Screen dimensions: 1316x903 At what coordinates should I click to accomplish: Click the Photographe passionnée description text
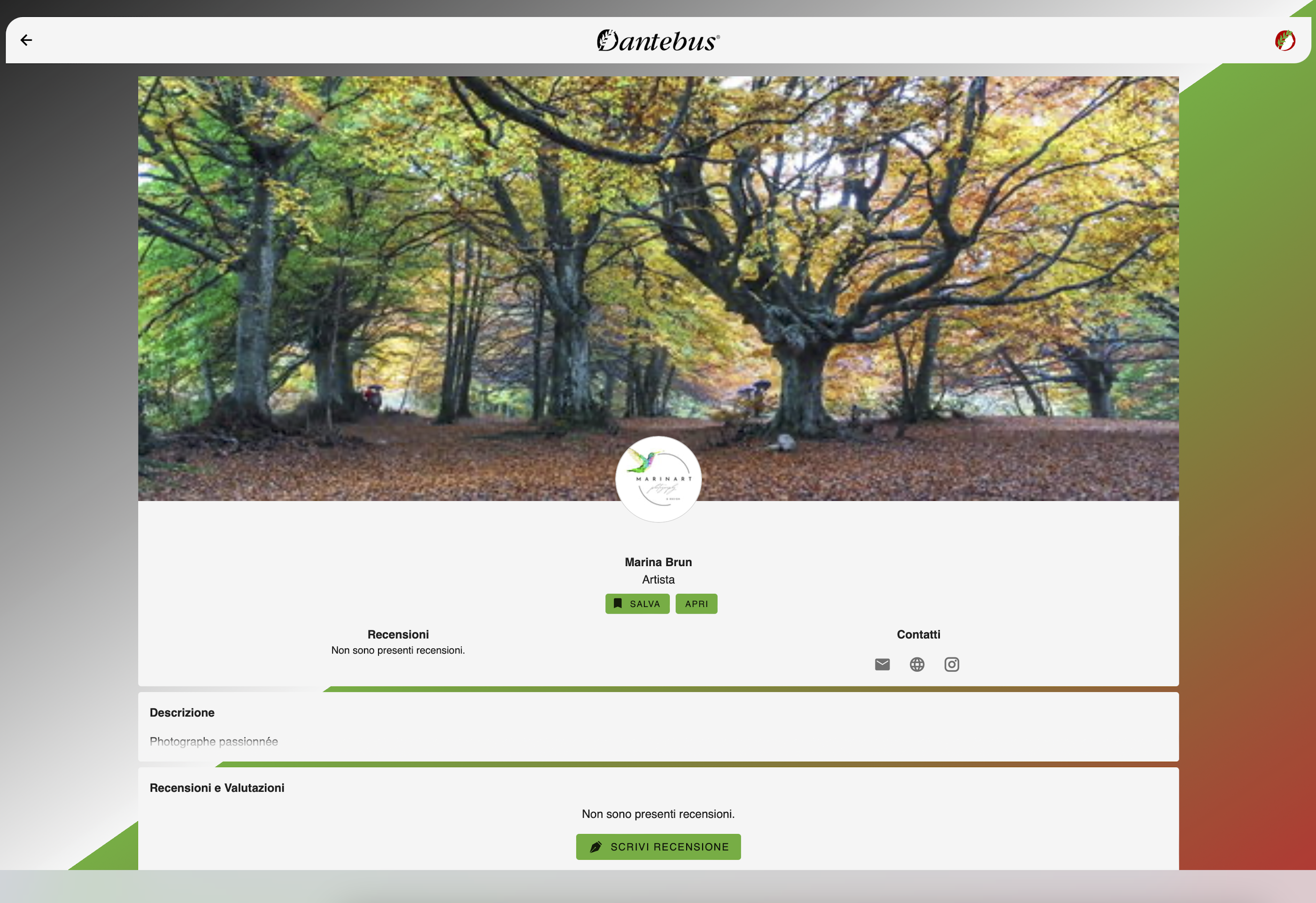(214, 741)
